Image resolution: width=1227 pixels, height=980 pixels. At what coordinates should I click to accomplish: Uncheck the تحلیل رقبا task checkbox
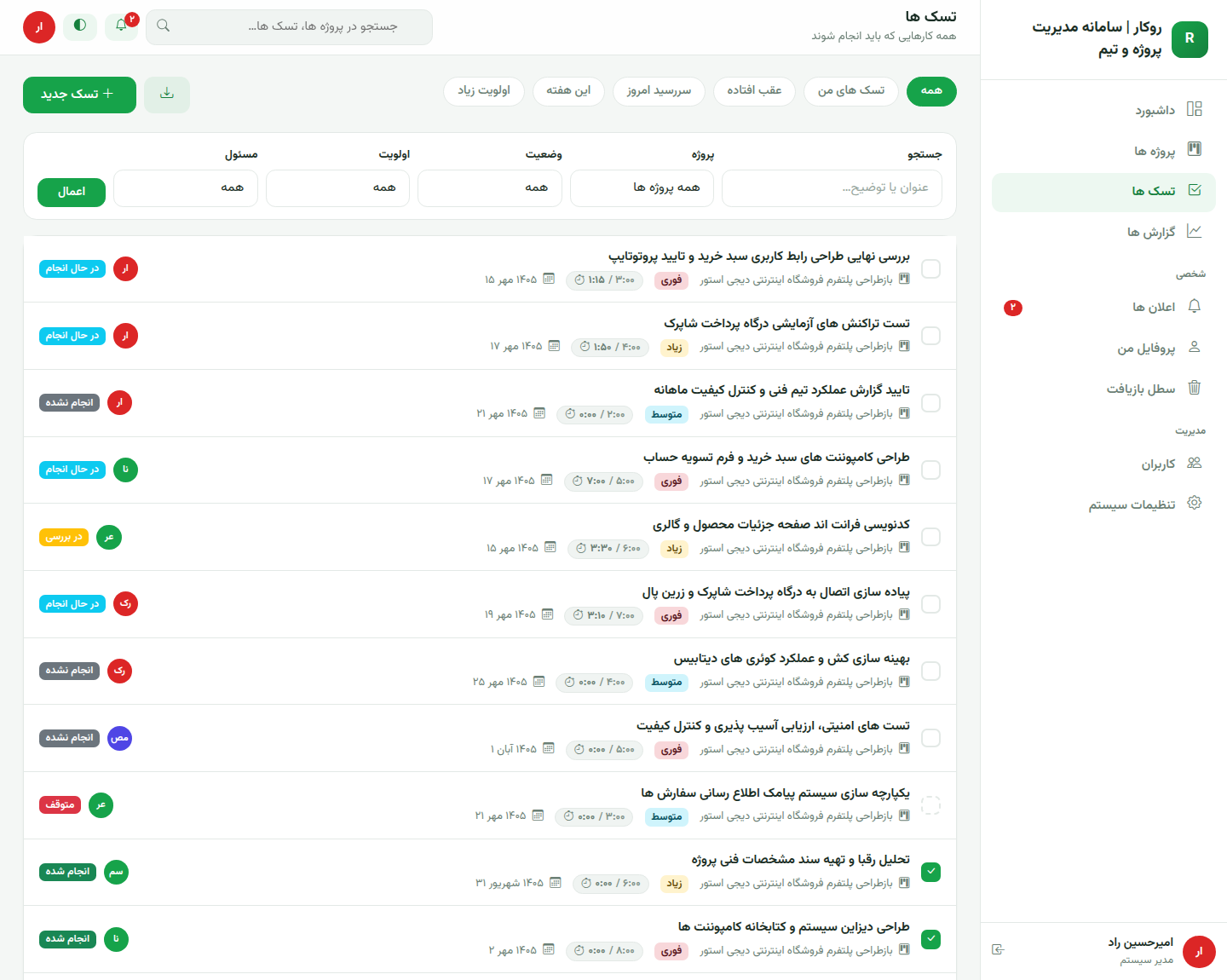pyautogui.click(x=931, y=872)
